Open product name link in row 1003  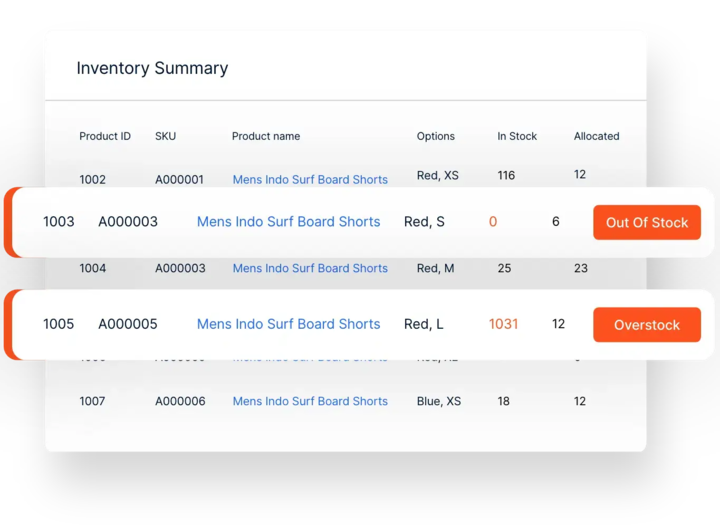(x=288, y=222)
